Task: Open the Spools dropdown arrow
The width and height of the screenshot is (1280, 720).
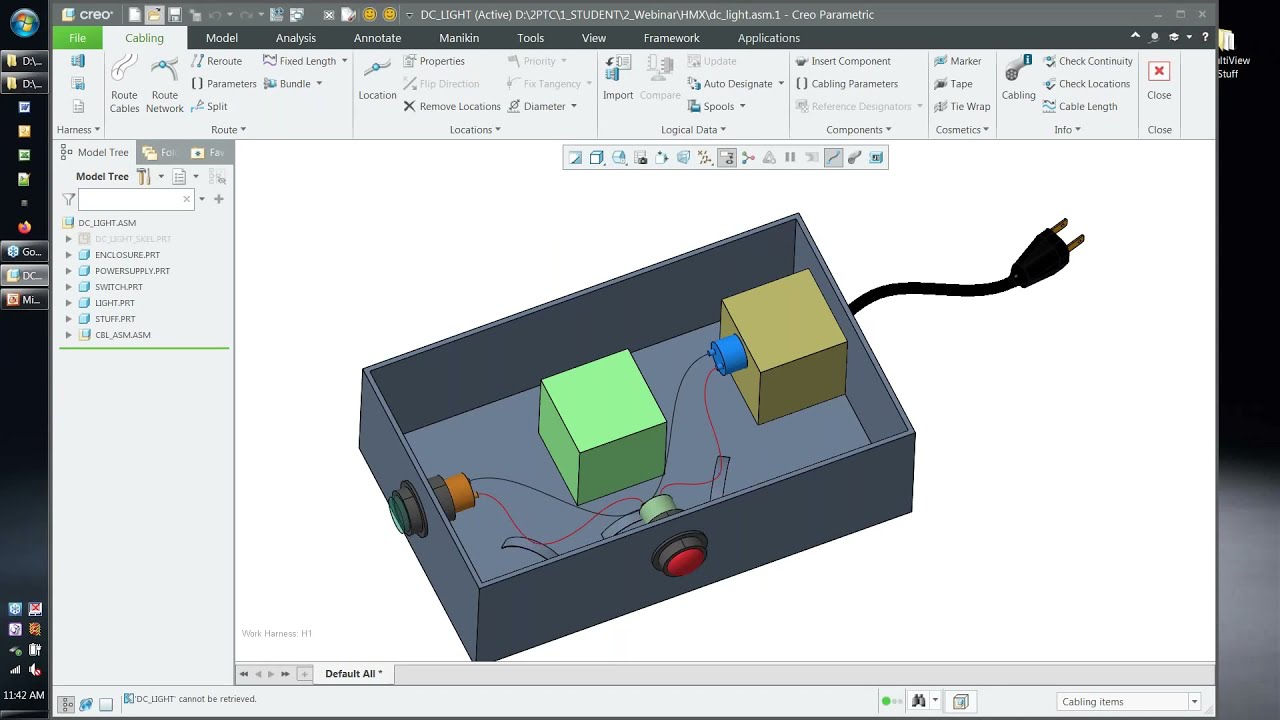Action: (x=742, y=106)
